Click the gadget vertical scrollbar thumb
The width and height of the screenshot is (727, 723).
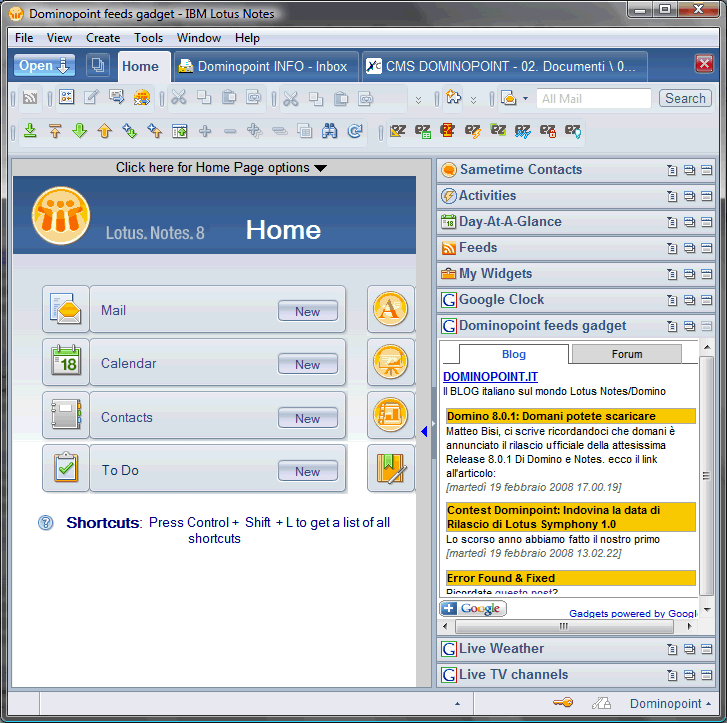click(x=706, y=475)
